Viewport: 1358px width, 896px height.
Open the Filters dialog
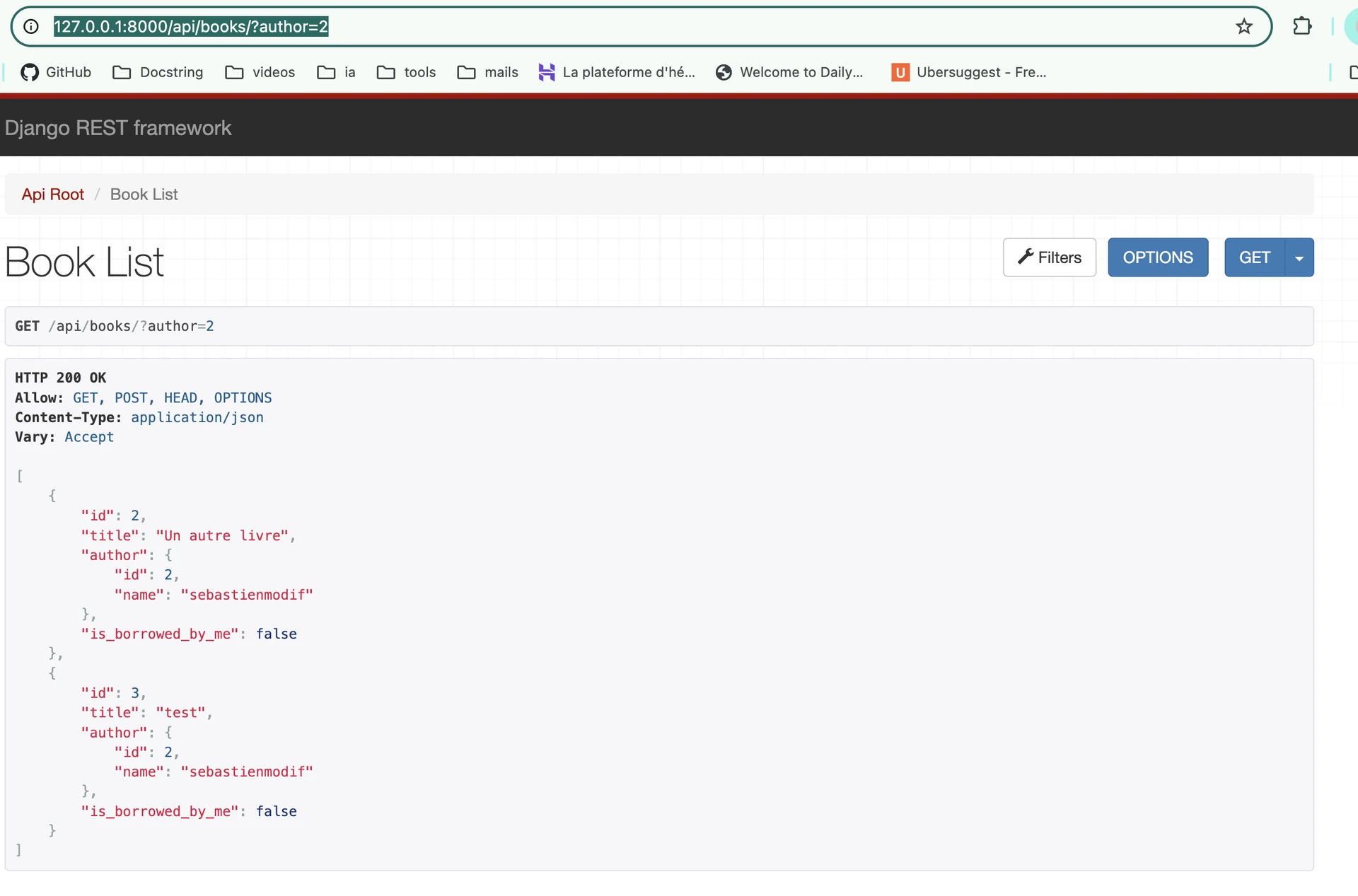click(x=1049, y=257)
